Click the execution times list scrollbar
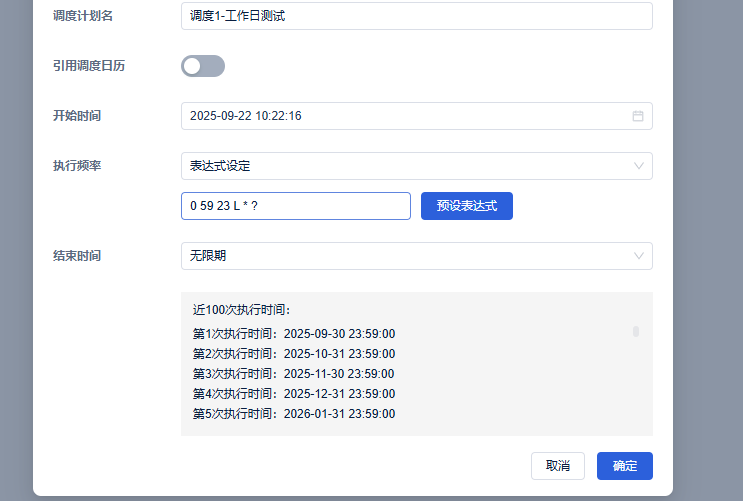Viewport: 743px width, 501px height. 636,332
